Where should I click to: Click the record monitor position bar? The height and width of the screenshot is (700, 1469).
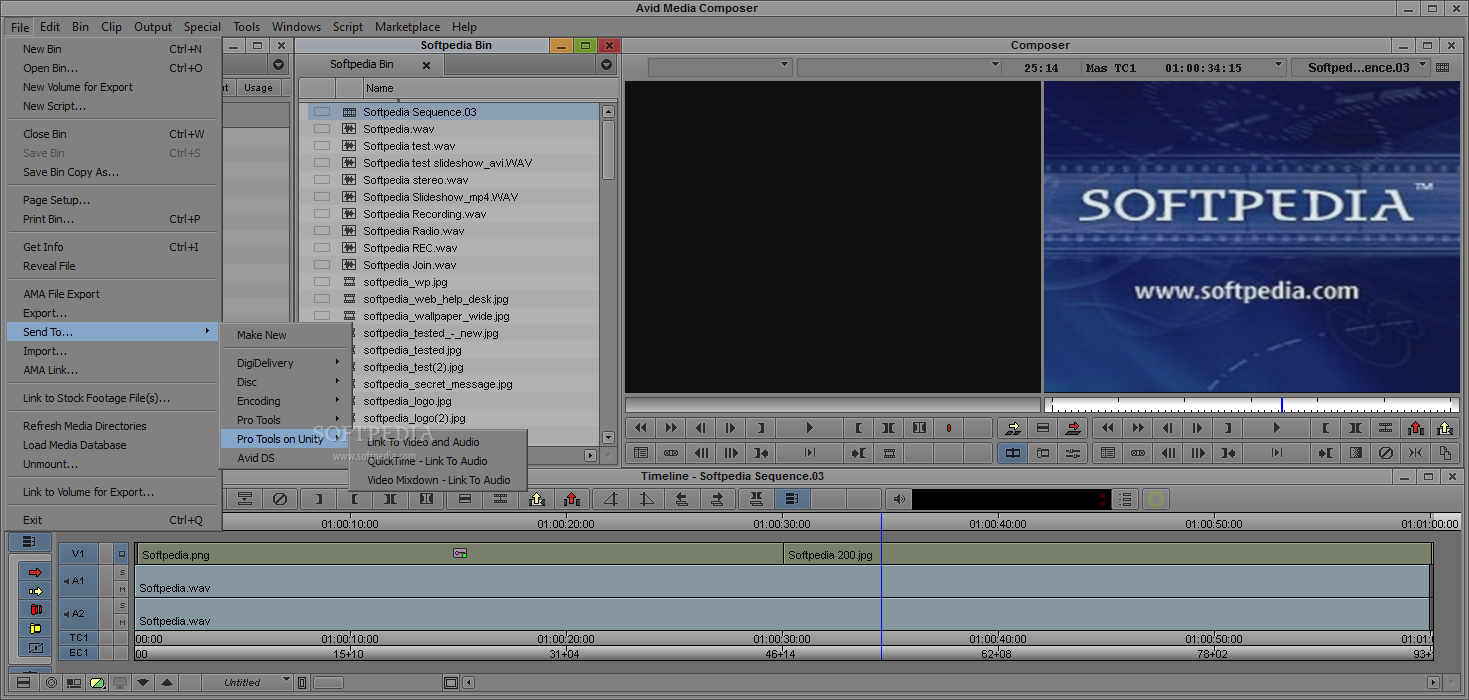(1251, 405)
